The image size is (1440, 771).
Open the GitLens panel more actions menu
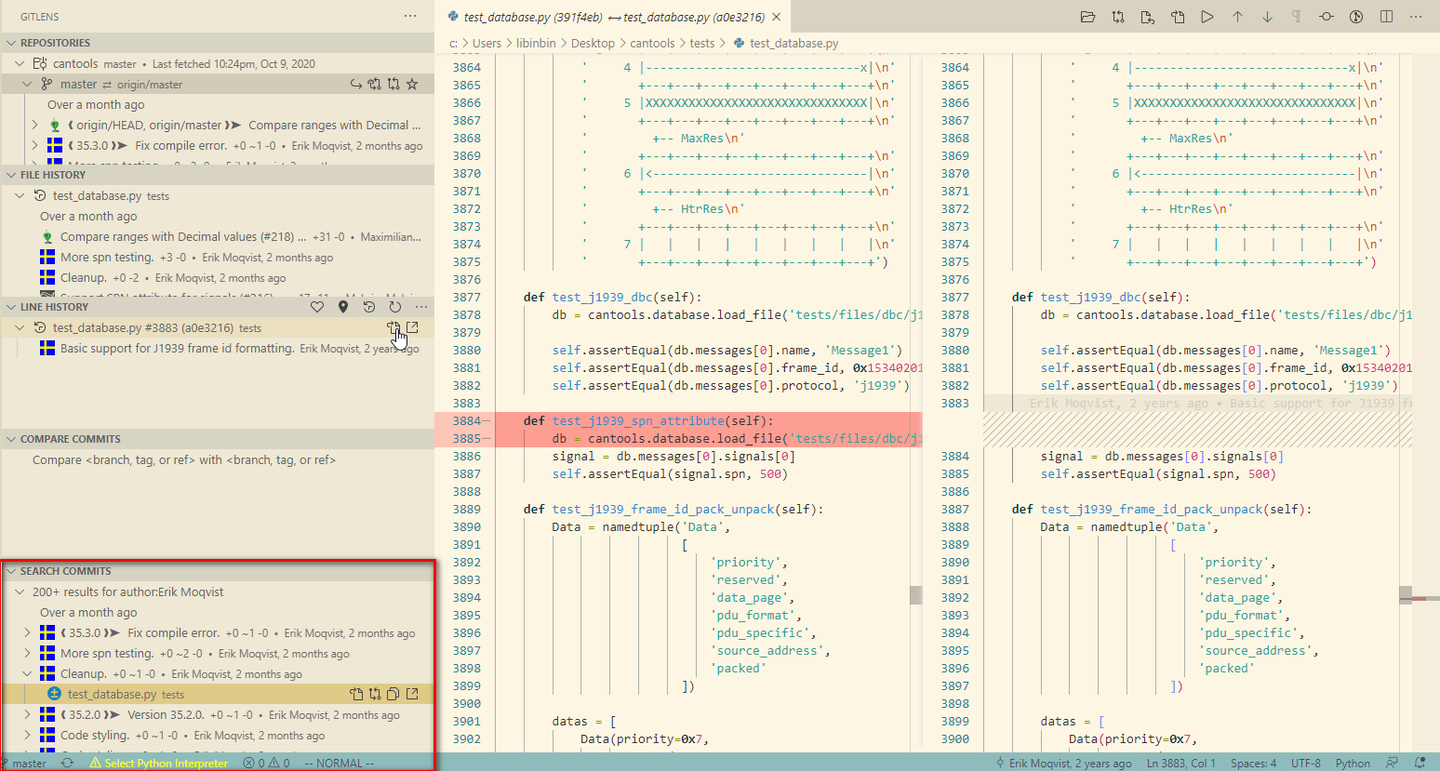click(x=410, y=16)
